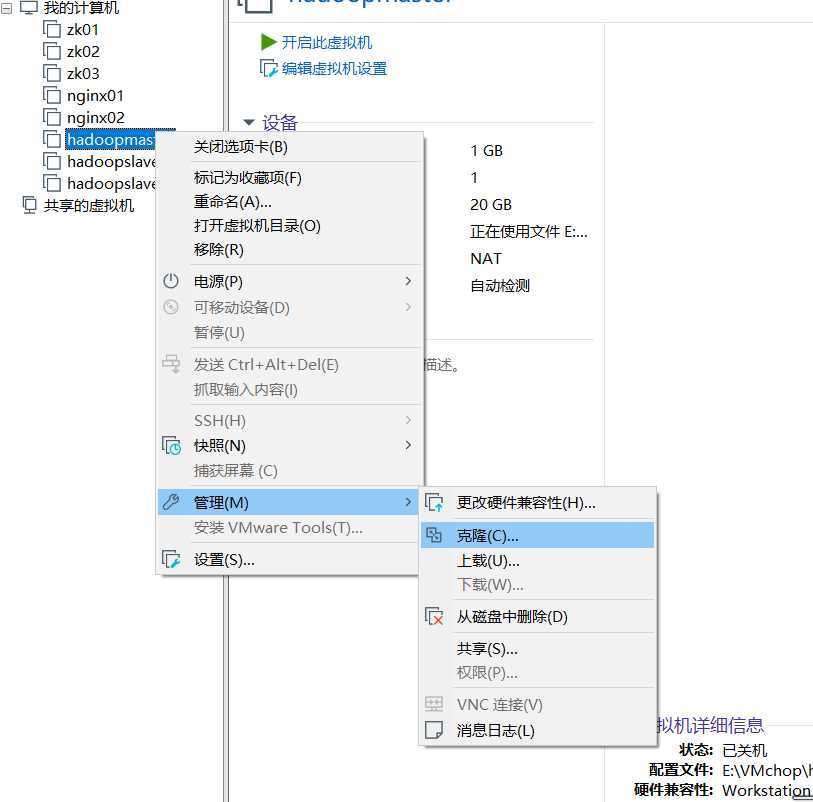
Task: Select zk01 in the VM library tree
Action: pyautogui.click(x=82, y=30)
